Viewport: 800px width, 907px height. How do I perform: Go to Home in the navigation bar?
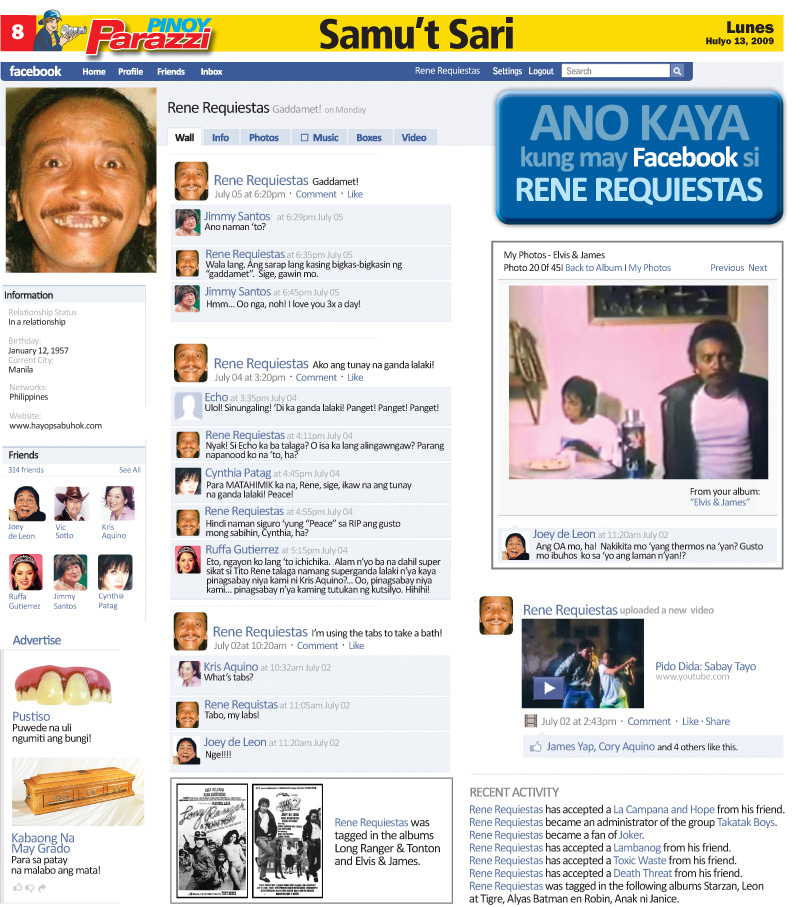click(x=94, y=72)
